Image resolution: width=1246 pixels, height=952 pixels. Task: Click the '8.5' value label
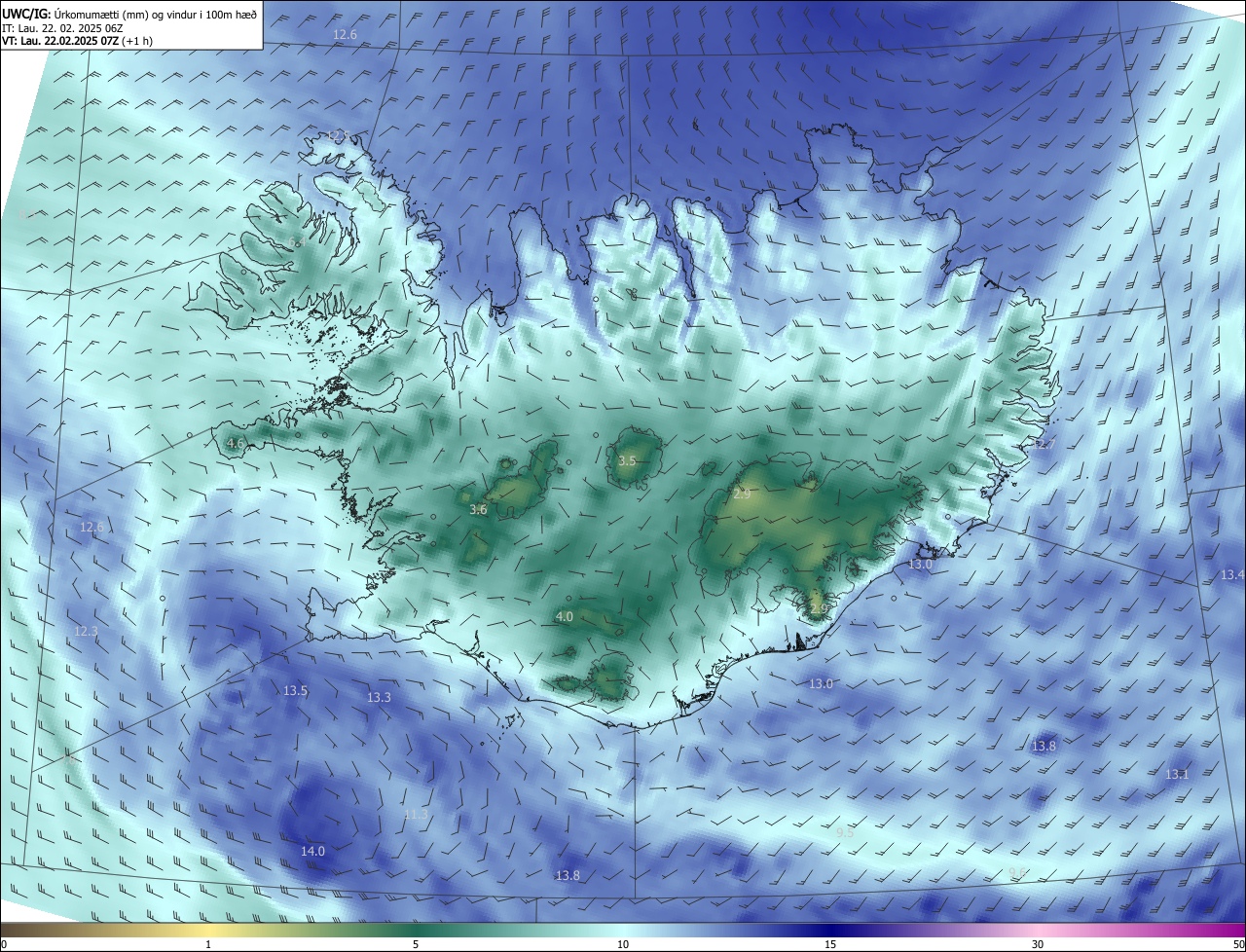click(26, 215)
